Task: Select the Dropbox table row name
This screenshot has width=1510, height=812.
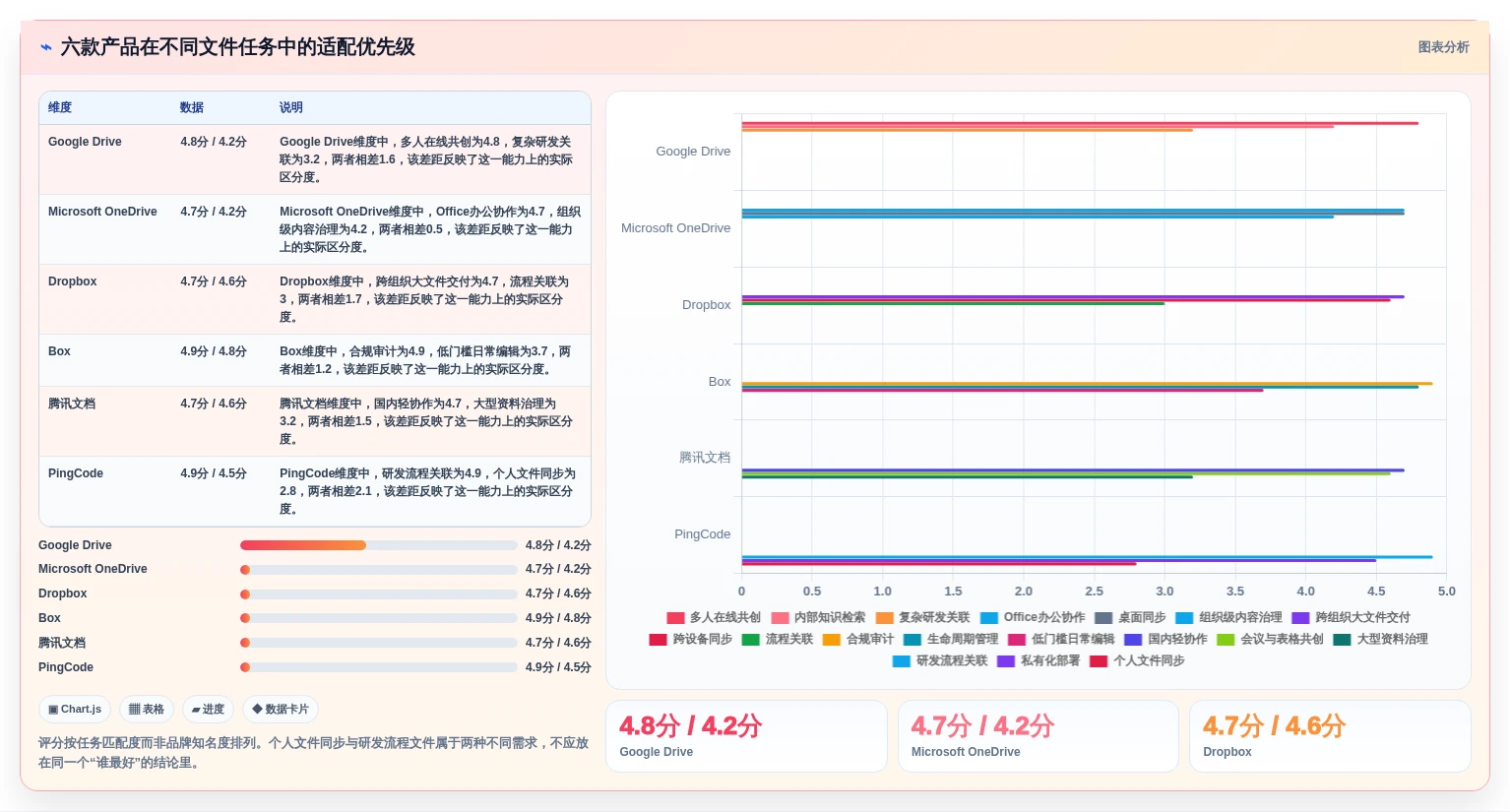Action: click(x=73, y=281)
